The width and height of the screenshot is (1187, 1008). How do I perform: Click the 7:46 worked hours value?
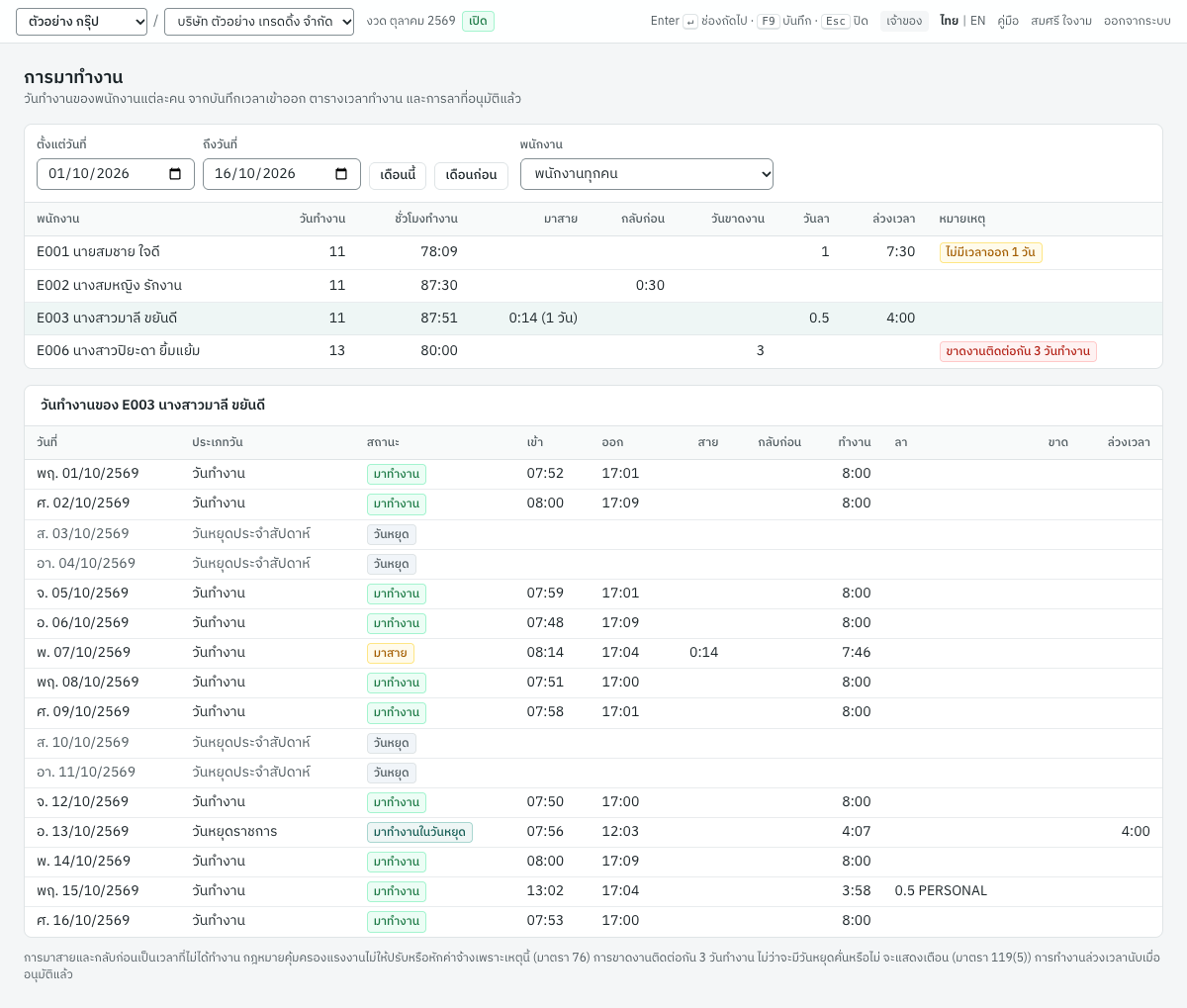coord(857,653)
